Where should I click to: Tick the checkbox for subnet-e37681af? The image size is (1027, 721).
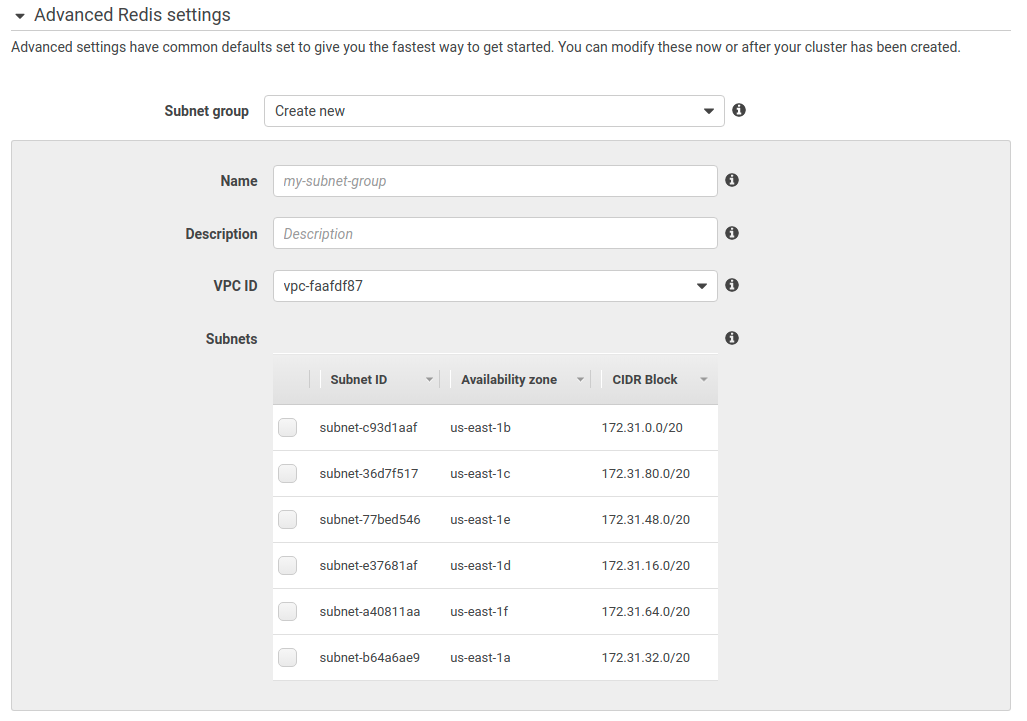point(288,566)
